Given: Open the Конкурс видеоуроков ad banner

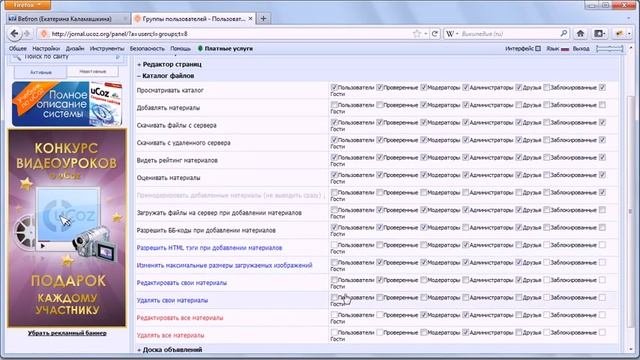Looking at the screenshot, I should coord(67,228).
